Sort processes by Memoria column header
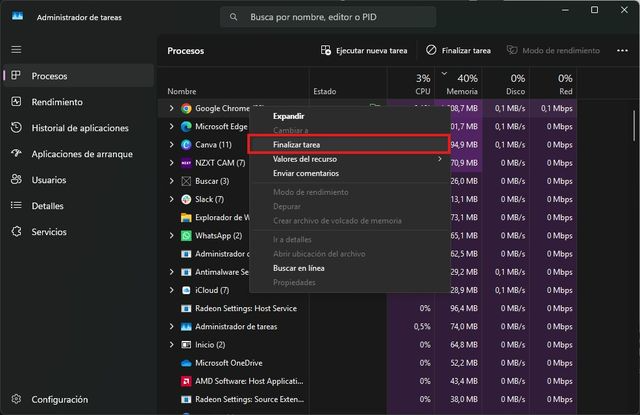This screenshot has height=415, width=640. 460,85
